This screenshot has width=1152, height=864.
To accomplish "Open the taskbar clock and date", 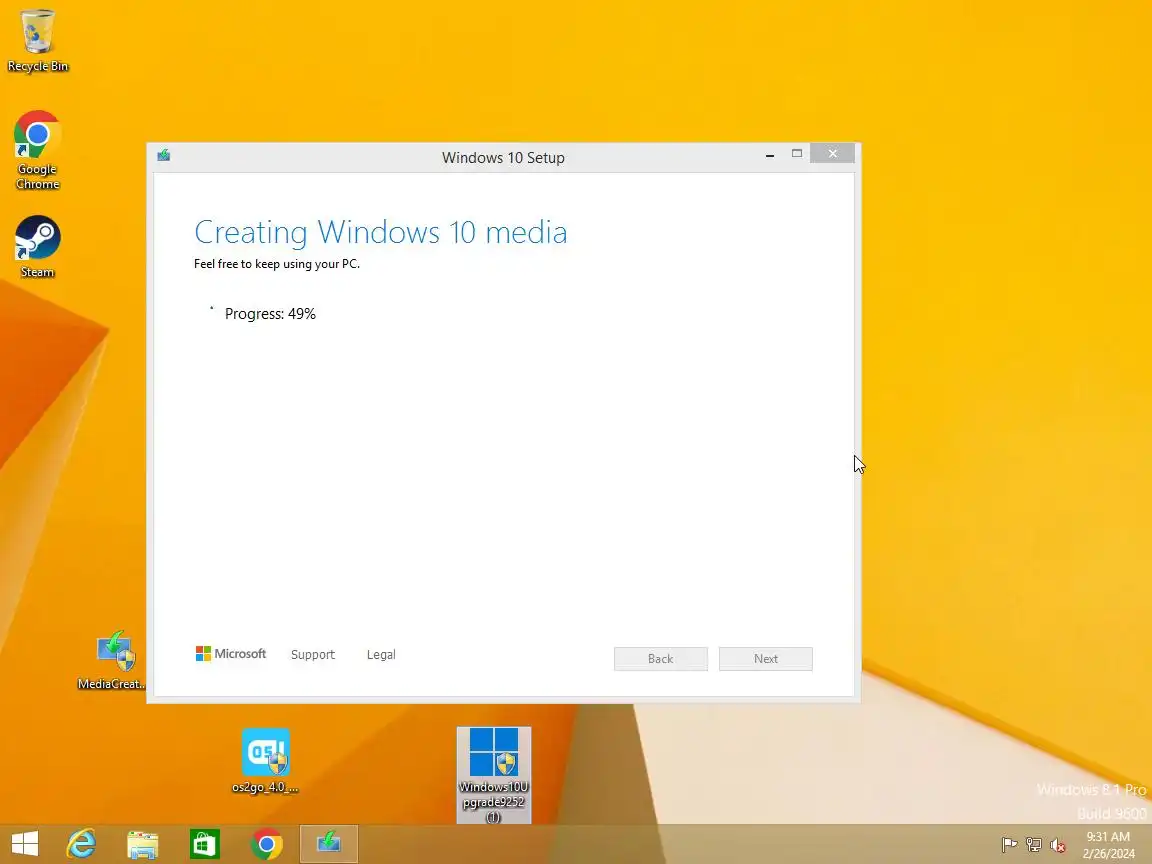I will click(x=1108, y=845).
